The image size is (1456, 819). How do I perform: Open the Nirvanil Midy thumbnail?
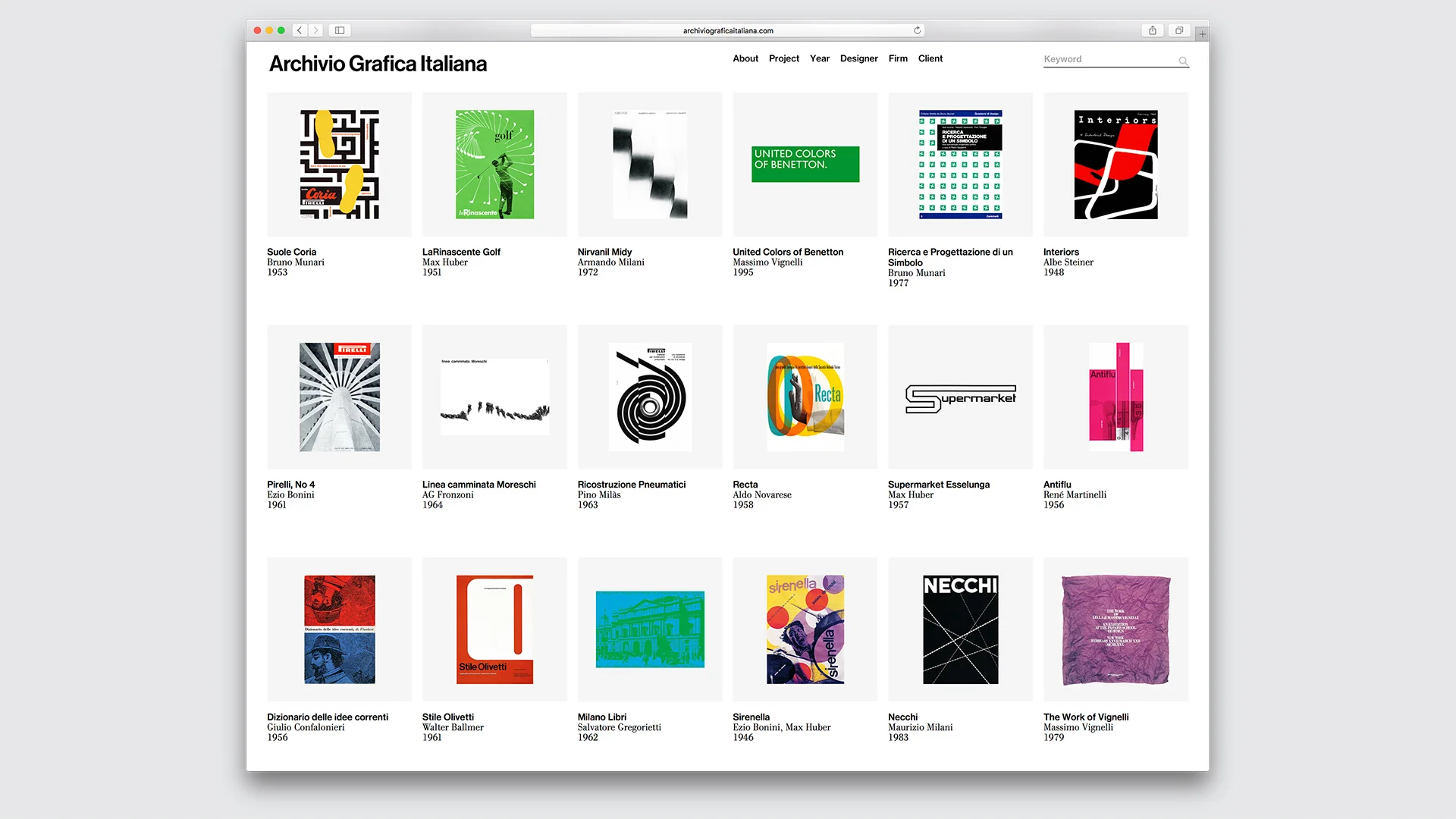pyautogui.click(x=650, y=165)
